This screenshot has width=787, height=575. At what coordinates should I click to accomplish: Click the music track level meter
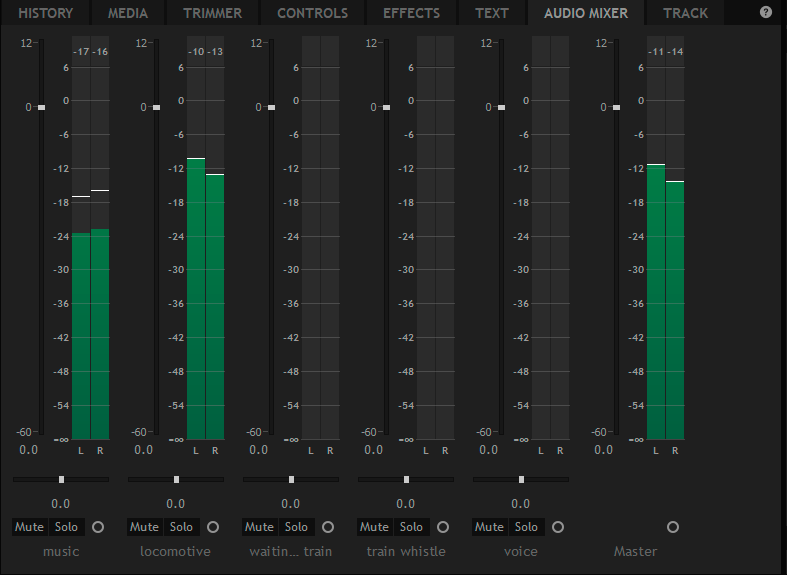90,238
